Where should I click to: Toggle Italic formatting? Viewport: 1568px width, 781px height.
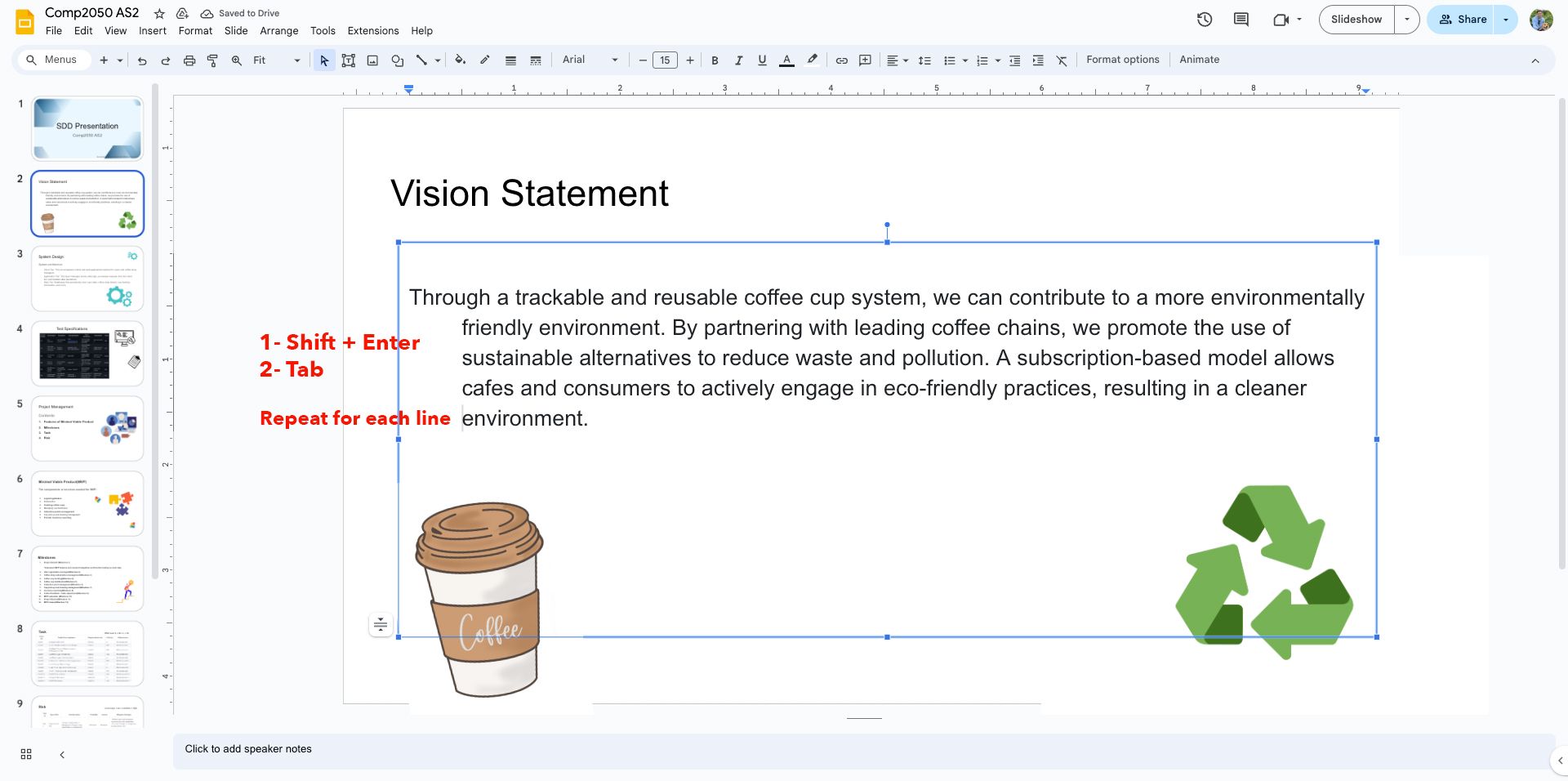coord(738,60)
